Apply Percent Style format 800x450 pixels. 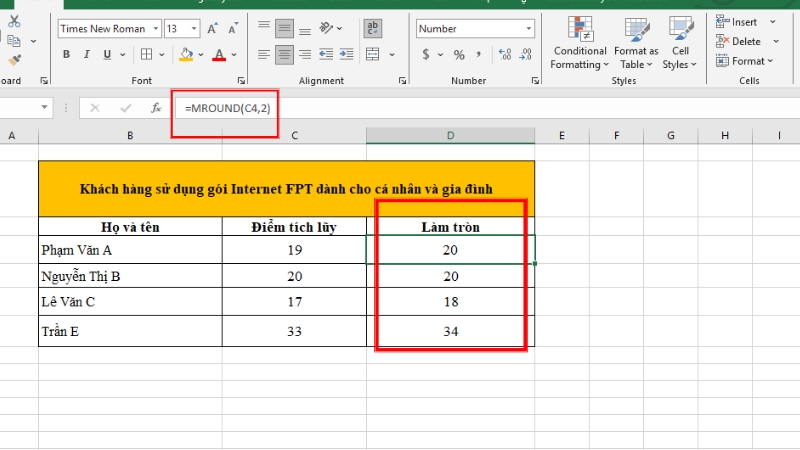click(x=459, y=55)
